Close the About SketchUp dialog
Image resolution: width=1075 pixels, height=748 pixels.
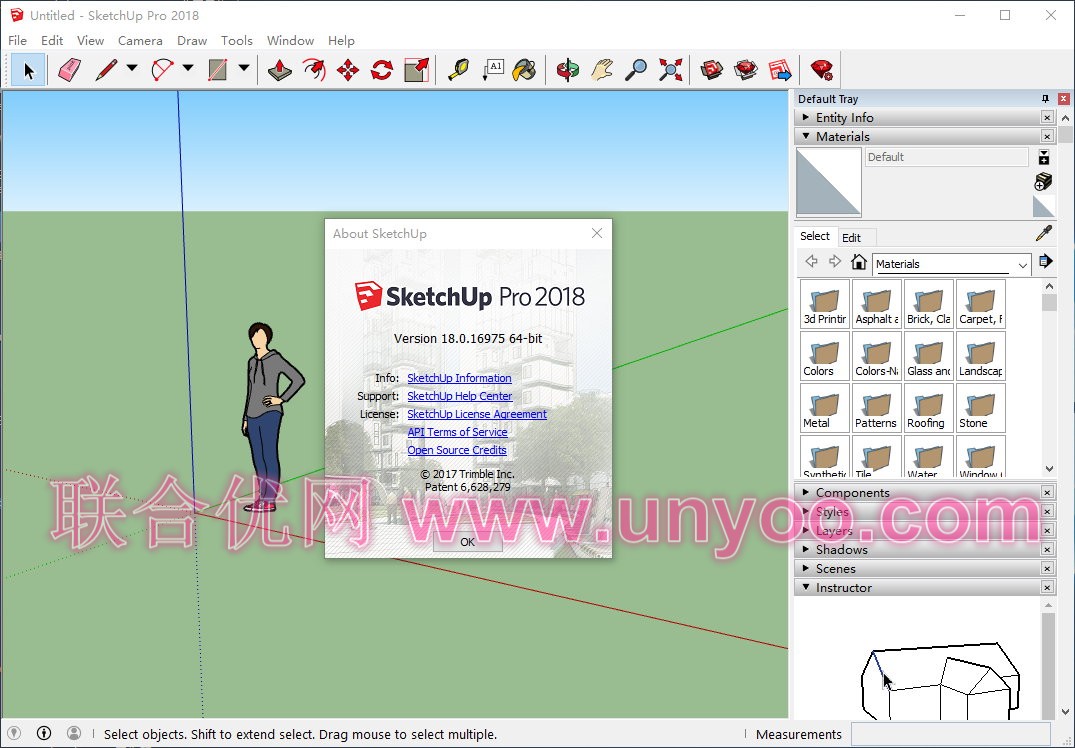597,233
